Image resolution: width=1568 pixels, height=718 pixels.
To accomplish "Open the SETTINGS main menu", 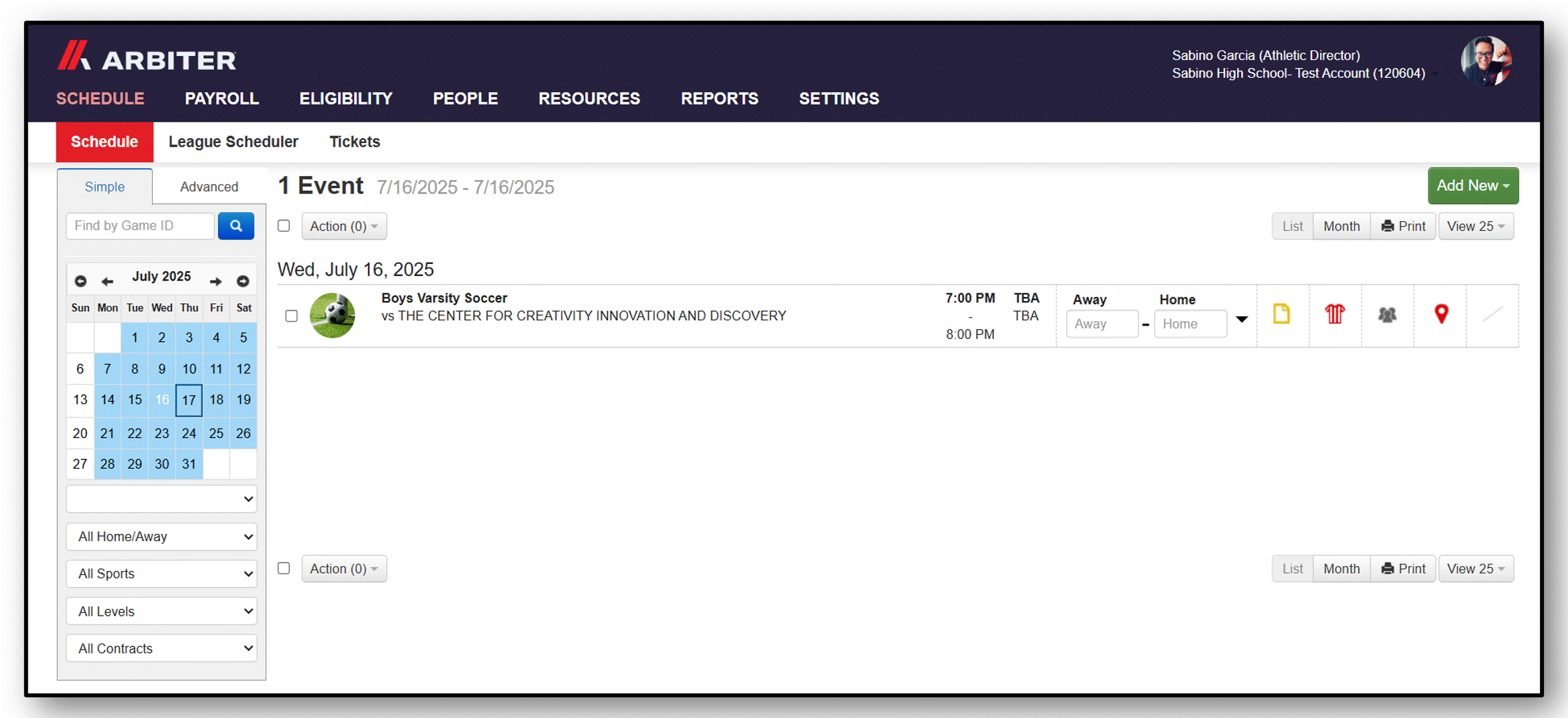I will click(839, 98).
